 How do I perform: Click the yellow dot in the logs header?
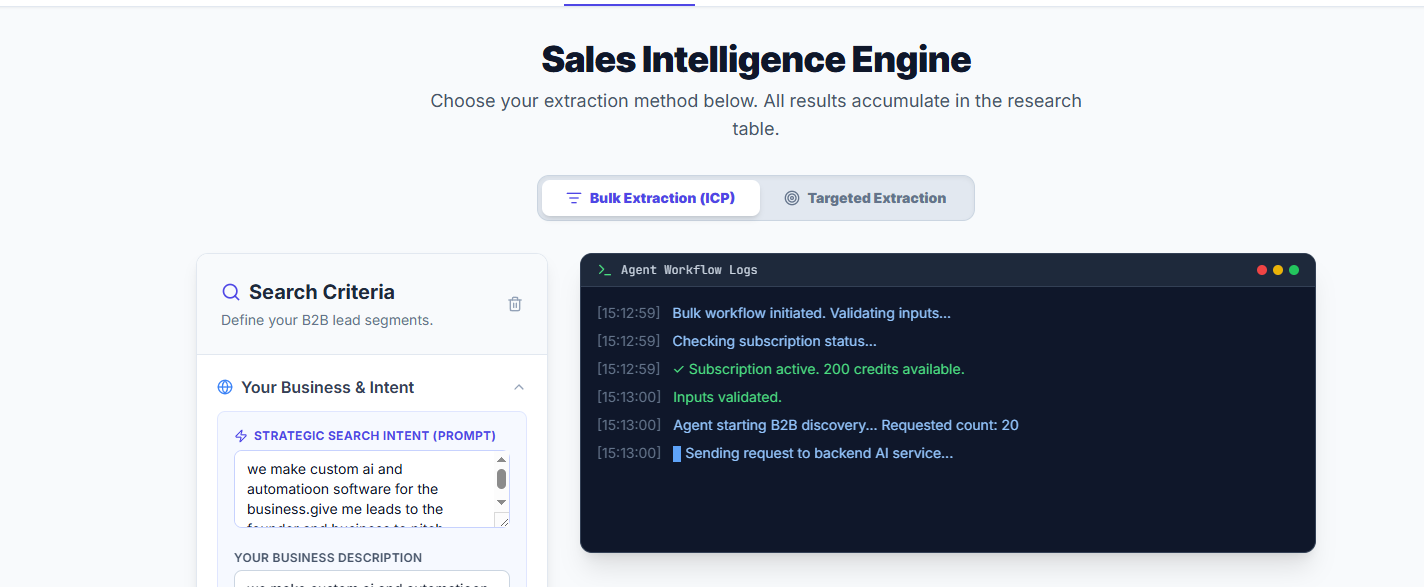coord(1278,270)
